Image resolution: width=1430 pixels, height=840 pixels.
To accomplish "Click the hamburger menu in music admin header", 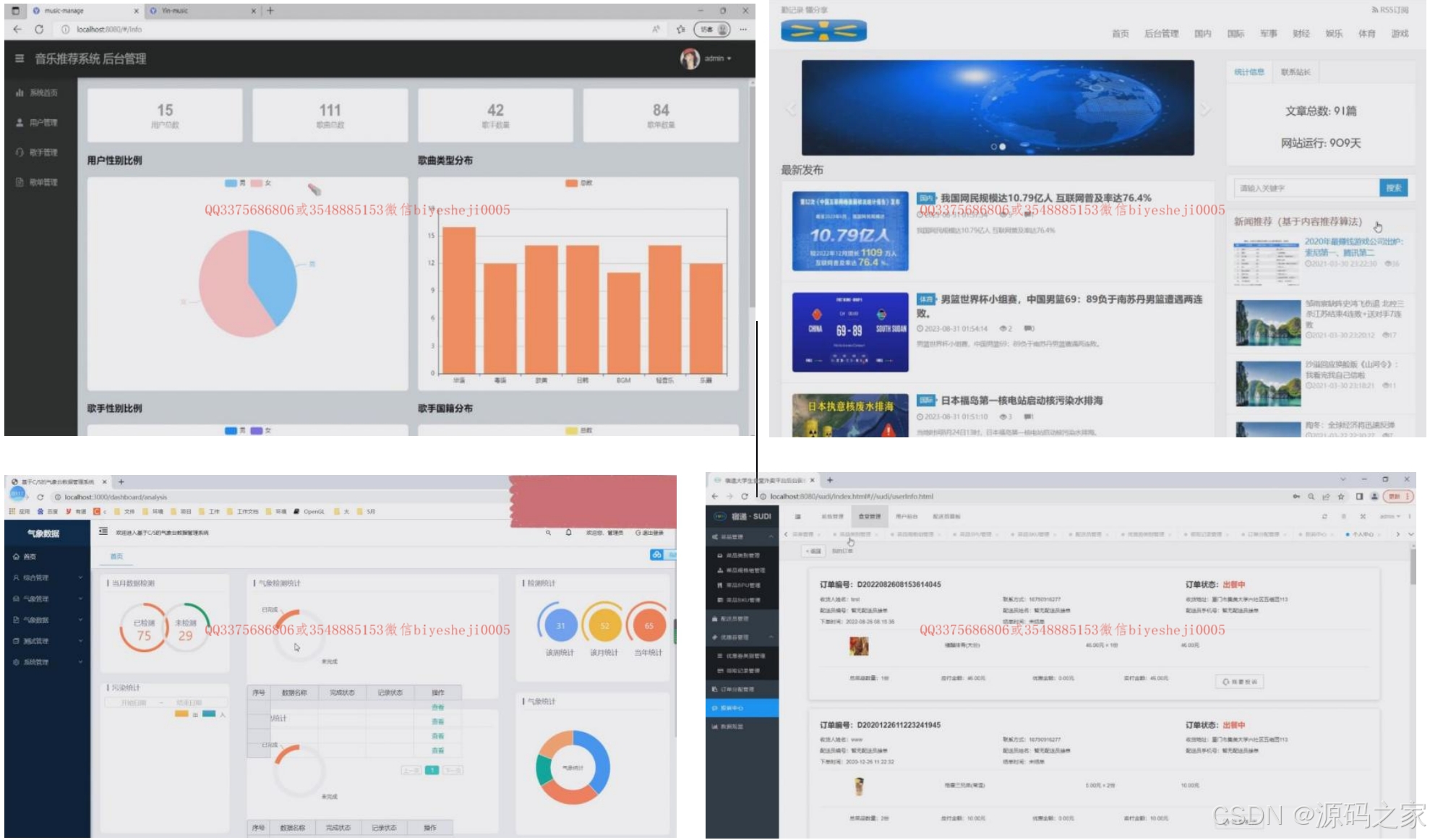I will tap(20, 59).
